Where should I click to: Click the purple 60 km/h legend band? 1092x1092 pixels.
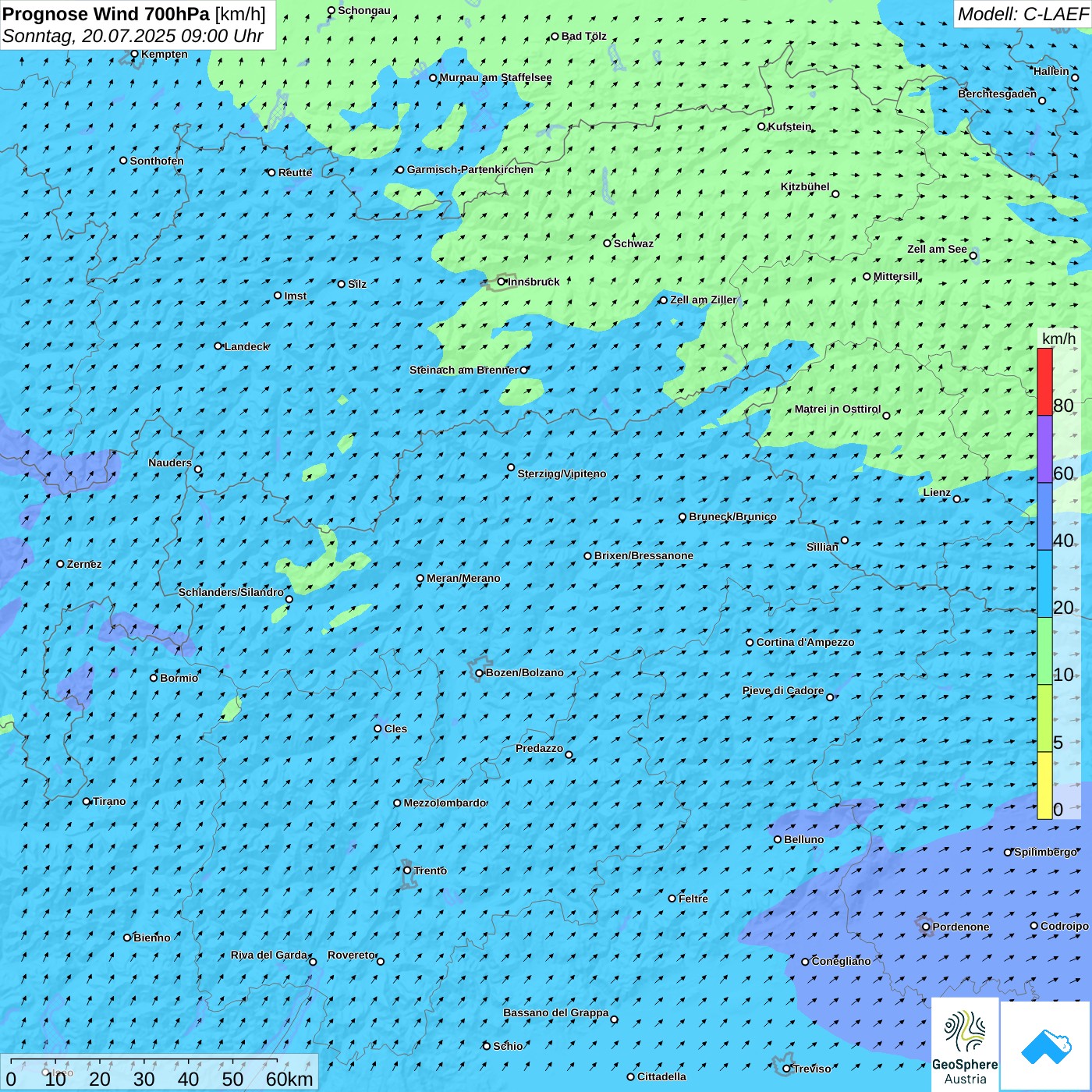point(1044,448)
